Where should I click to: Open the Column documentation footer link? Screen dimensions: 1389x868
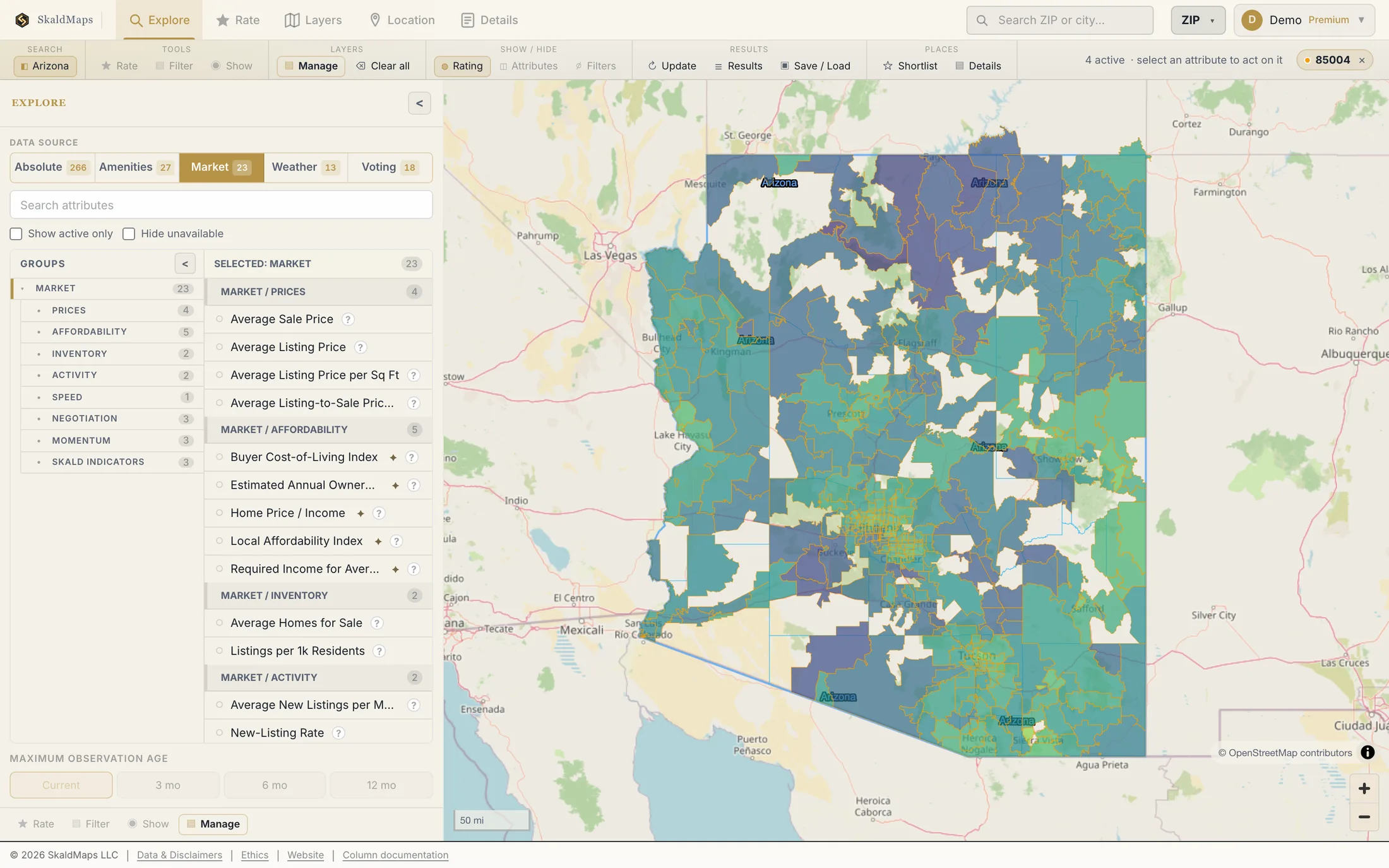[x=395, y=855]
